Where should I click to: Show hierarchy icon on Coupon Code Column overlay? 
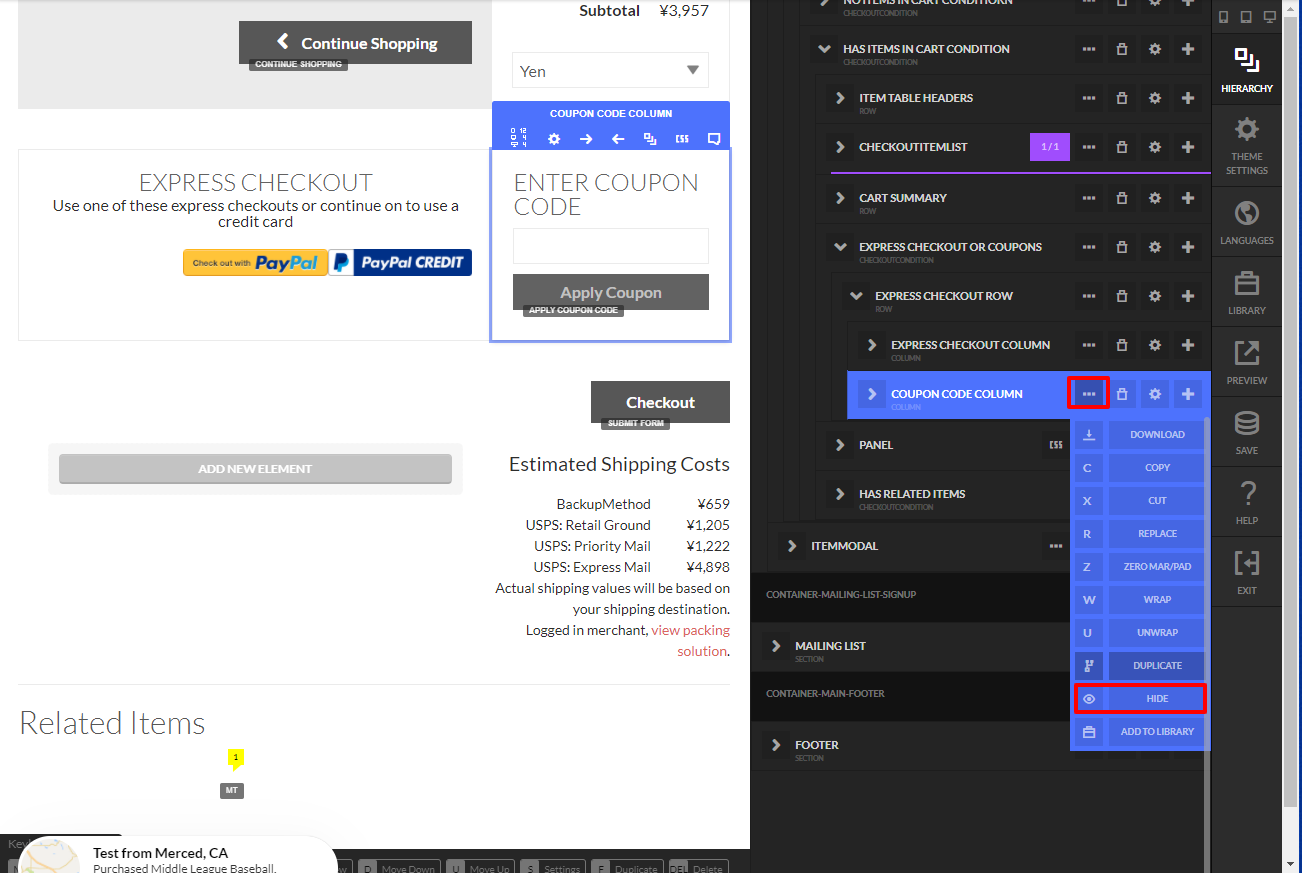[650, 139]
